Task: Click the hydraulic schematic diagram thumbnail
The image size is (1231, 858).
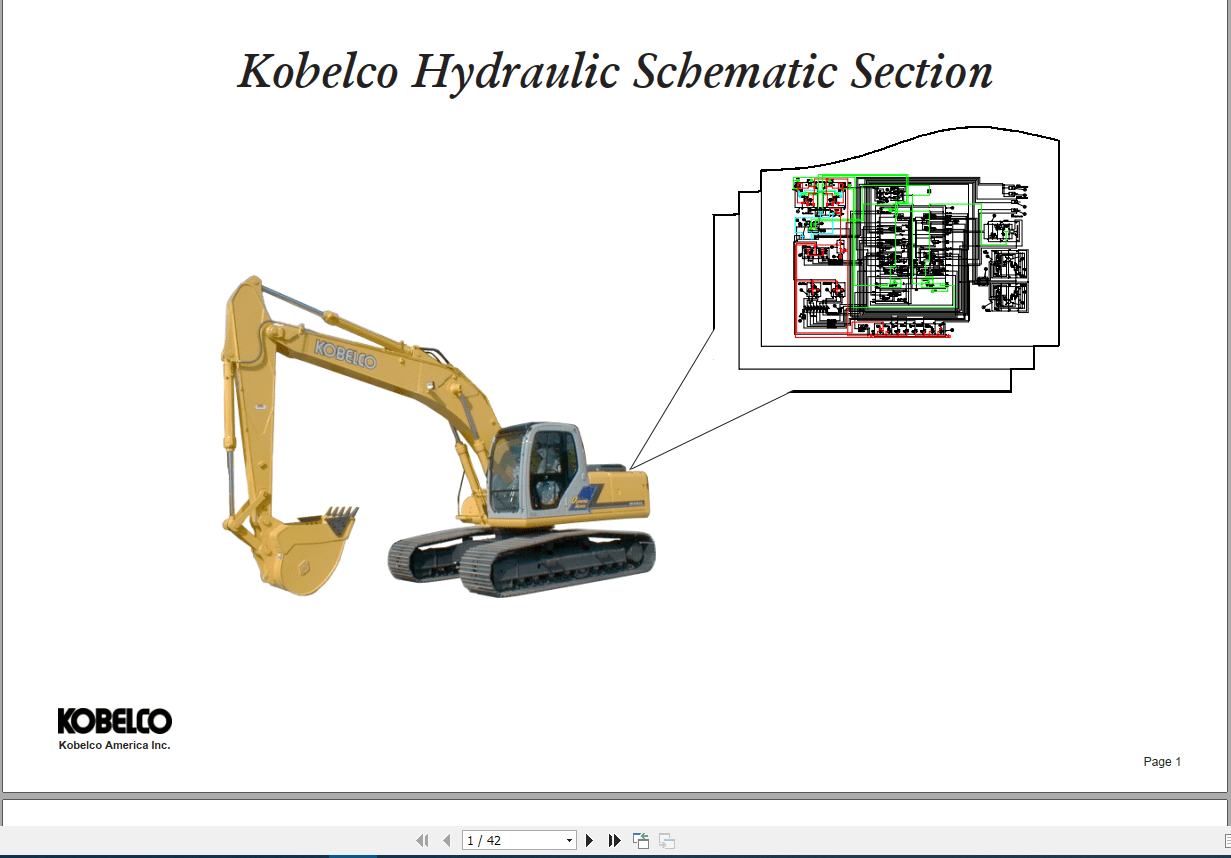Action: 910,258
